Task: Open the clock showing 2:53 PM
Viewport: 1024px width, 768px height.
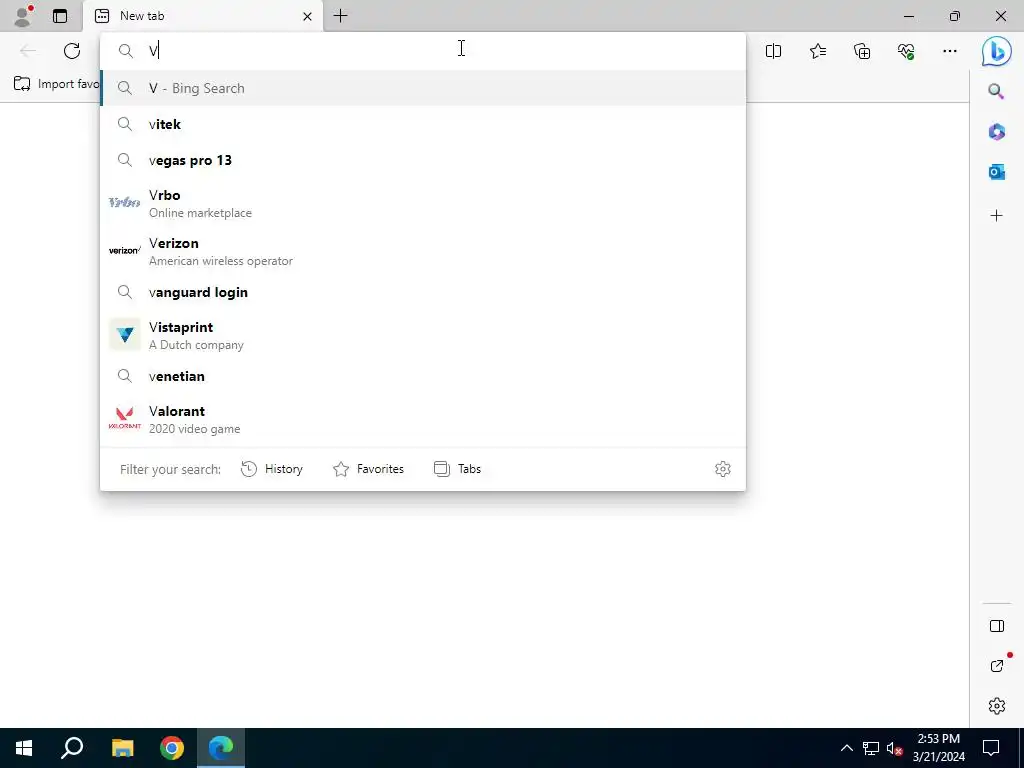Action: (938, 748)
